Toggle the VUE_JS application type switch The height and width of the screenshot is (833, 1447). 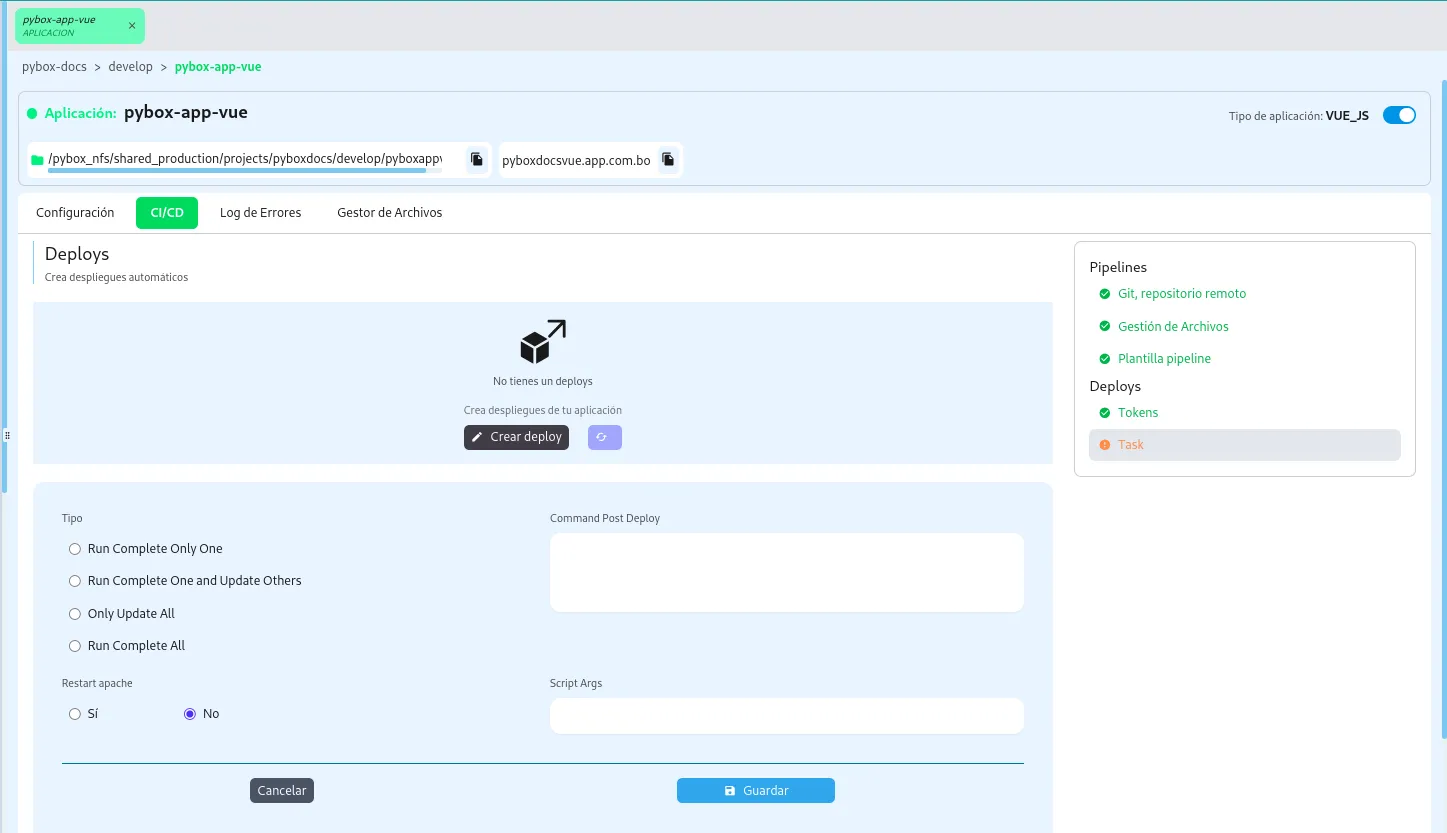click(1399, 115)
